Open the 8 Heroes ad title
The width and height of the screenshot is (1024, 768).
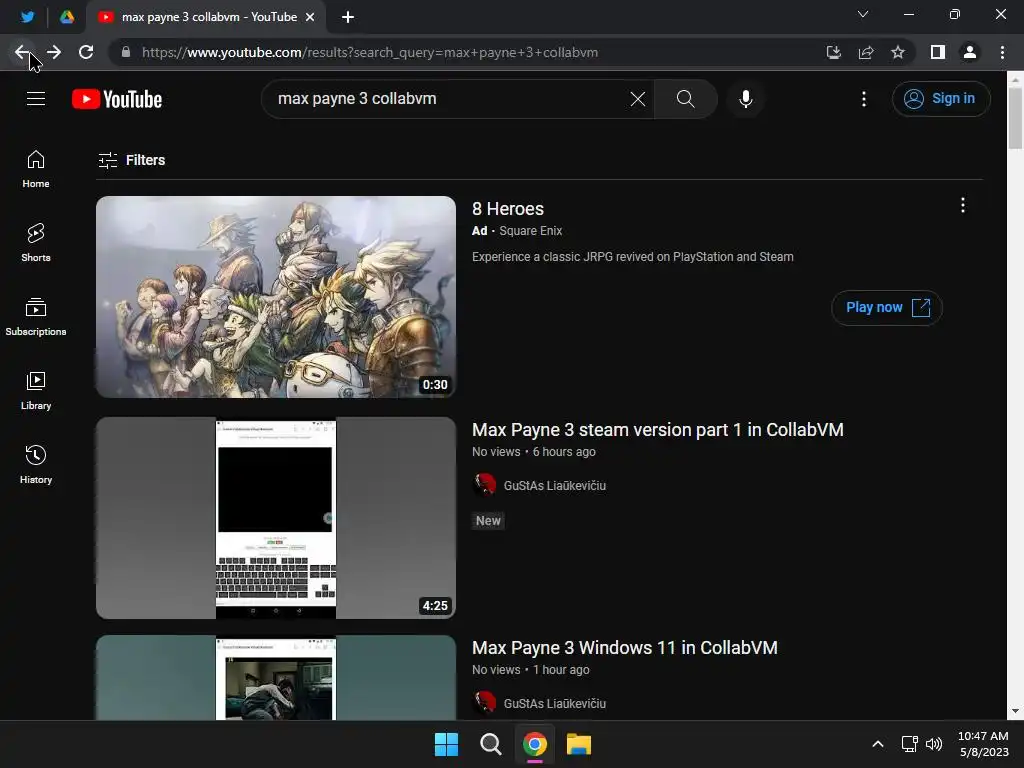tap(507, 209)
